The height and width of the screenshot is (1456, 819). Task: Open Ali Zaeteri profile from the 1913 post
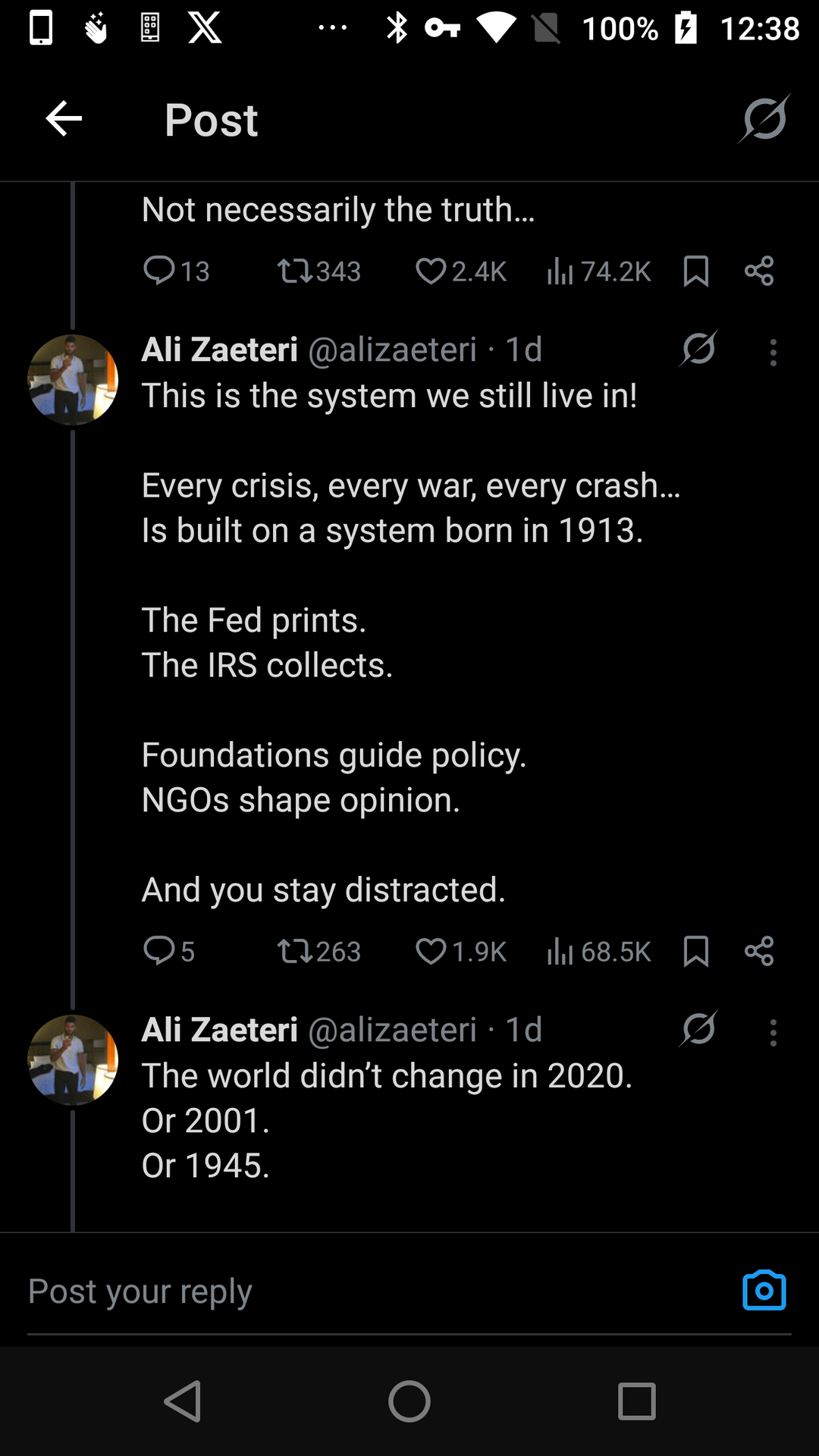[x=73, y=379]
